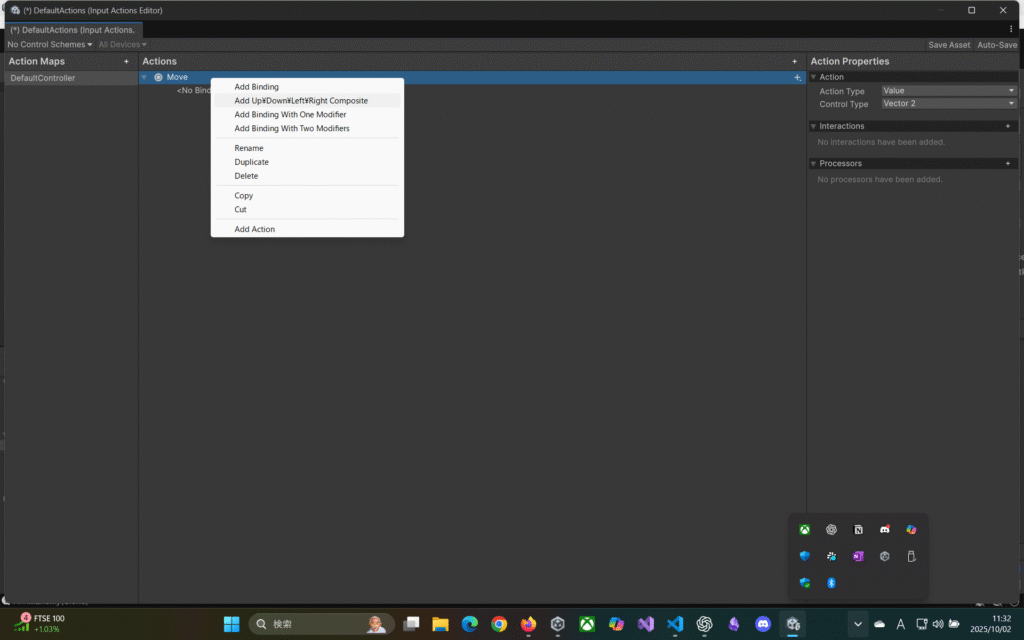Open Discord from the taskbar

tap(763, 624)
